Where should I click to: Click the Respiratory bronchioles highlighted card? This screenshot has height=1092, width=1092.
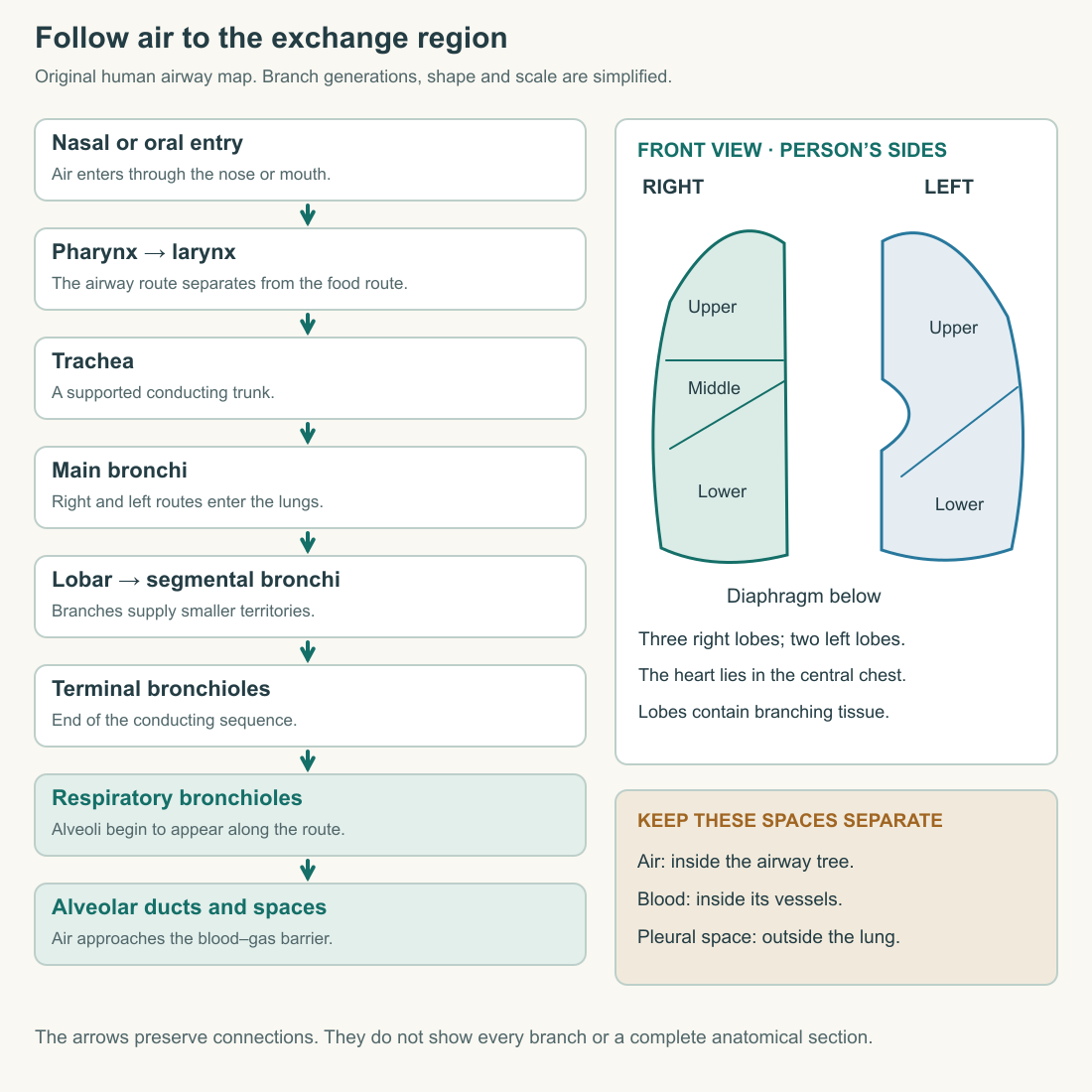(x=310, y=815)
